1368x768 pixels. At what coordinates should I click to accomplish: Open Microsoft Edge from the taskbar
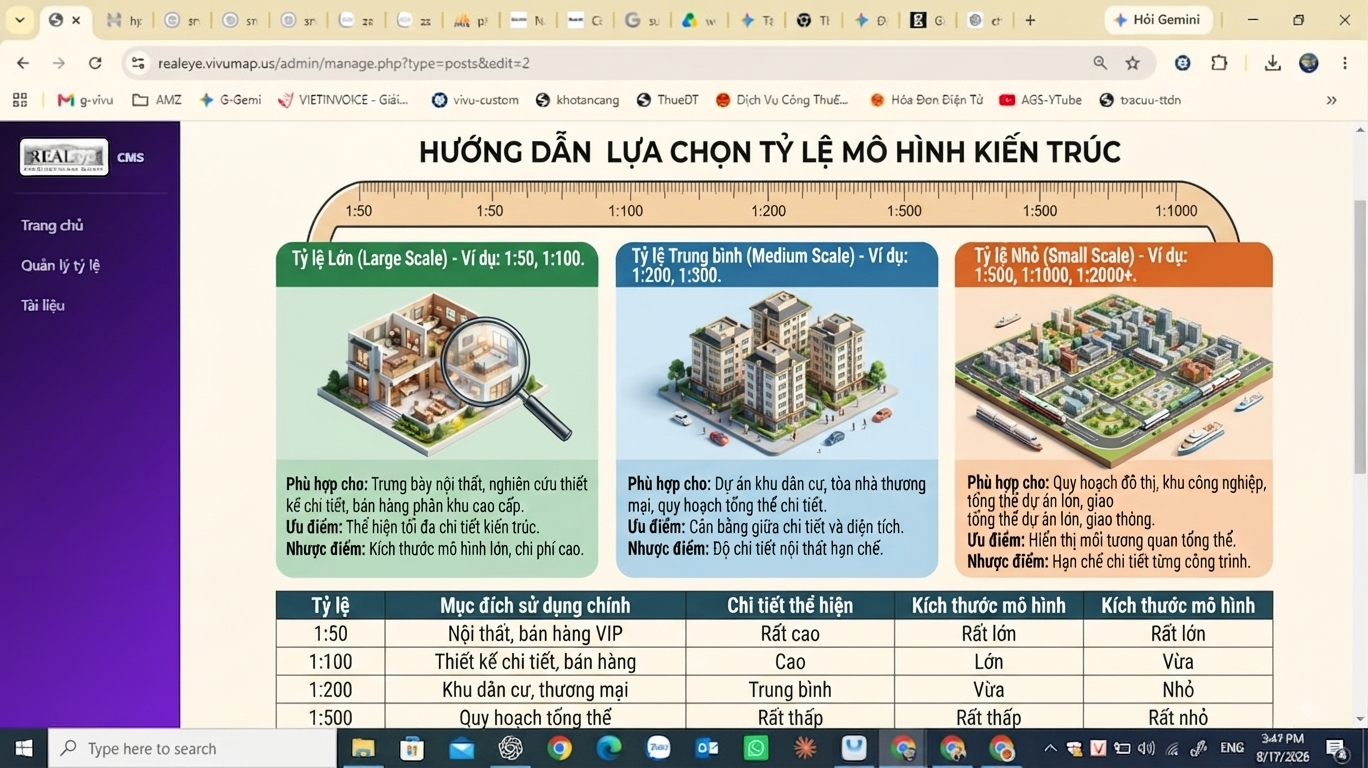click(609, 748)
